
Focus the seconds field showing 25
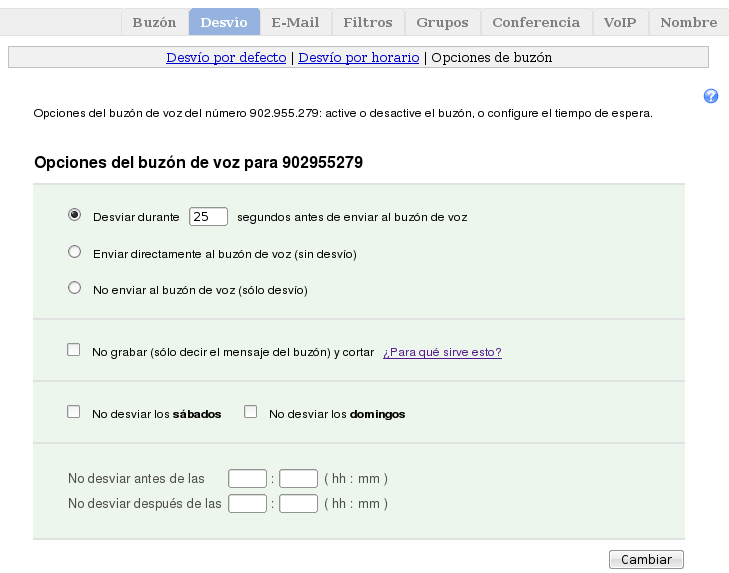208,216
